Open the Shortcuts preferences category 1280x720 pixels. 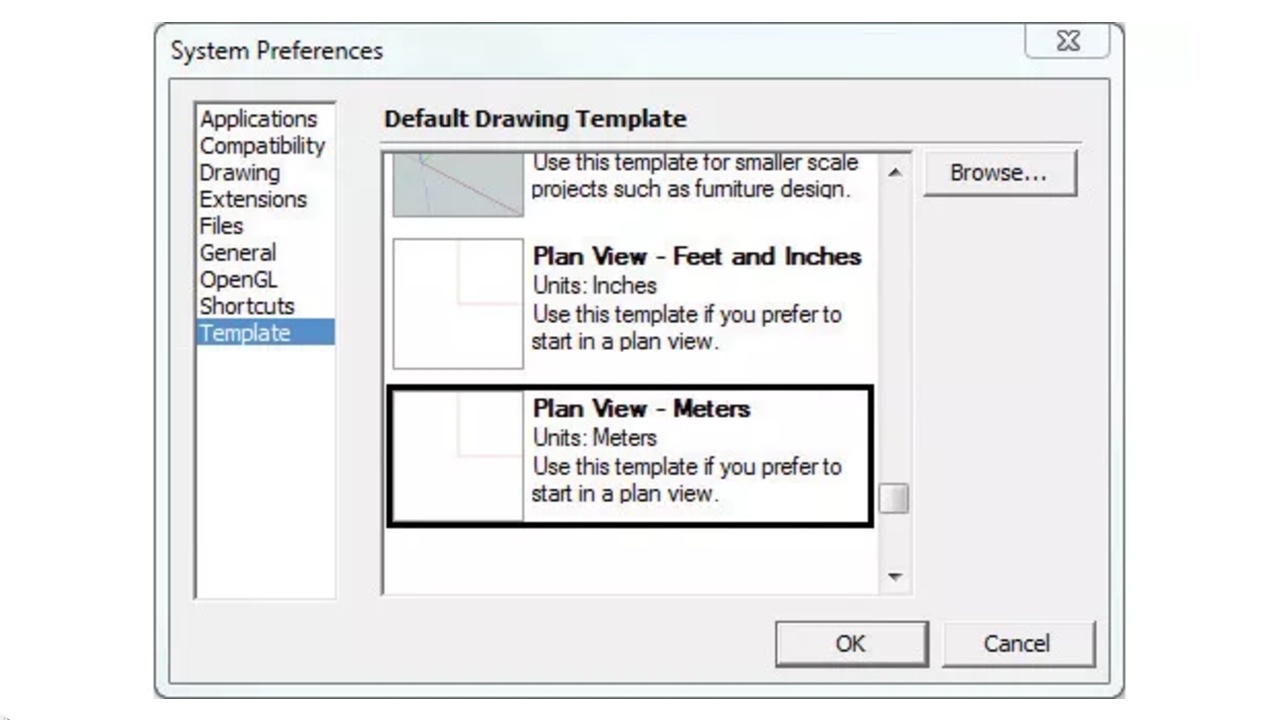247,306
